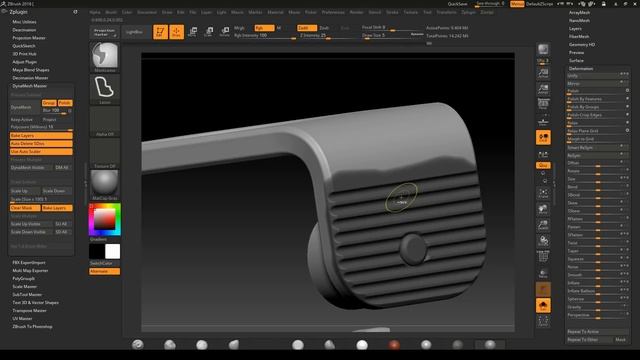Expand the Geometry HD section

click(x=582, y=44)
